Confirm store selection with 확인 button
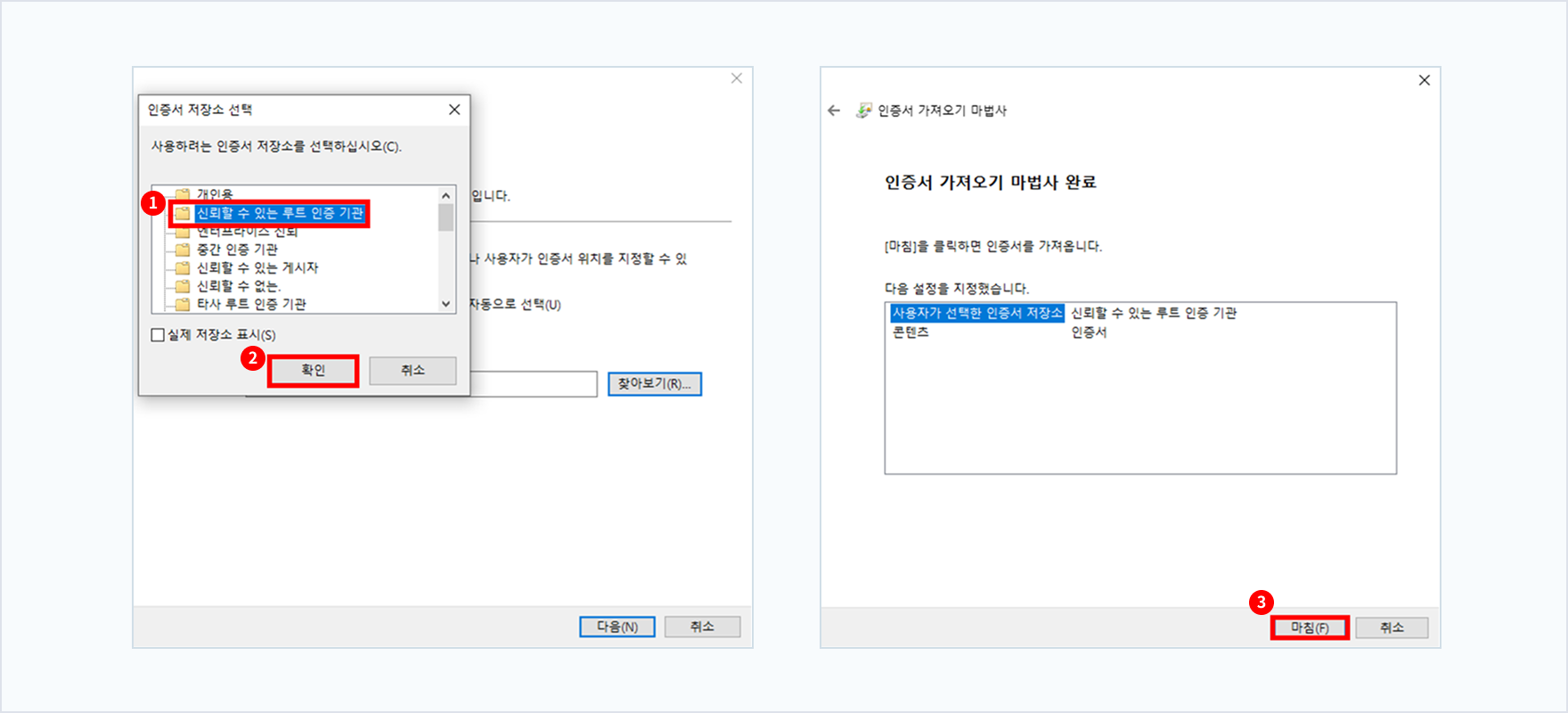Viewport: 1568px width, 713px height. coord(313,371)
